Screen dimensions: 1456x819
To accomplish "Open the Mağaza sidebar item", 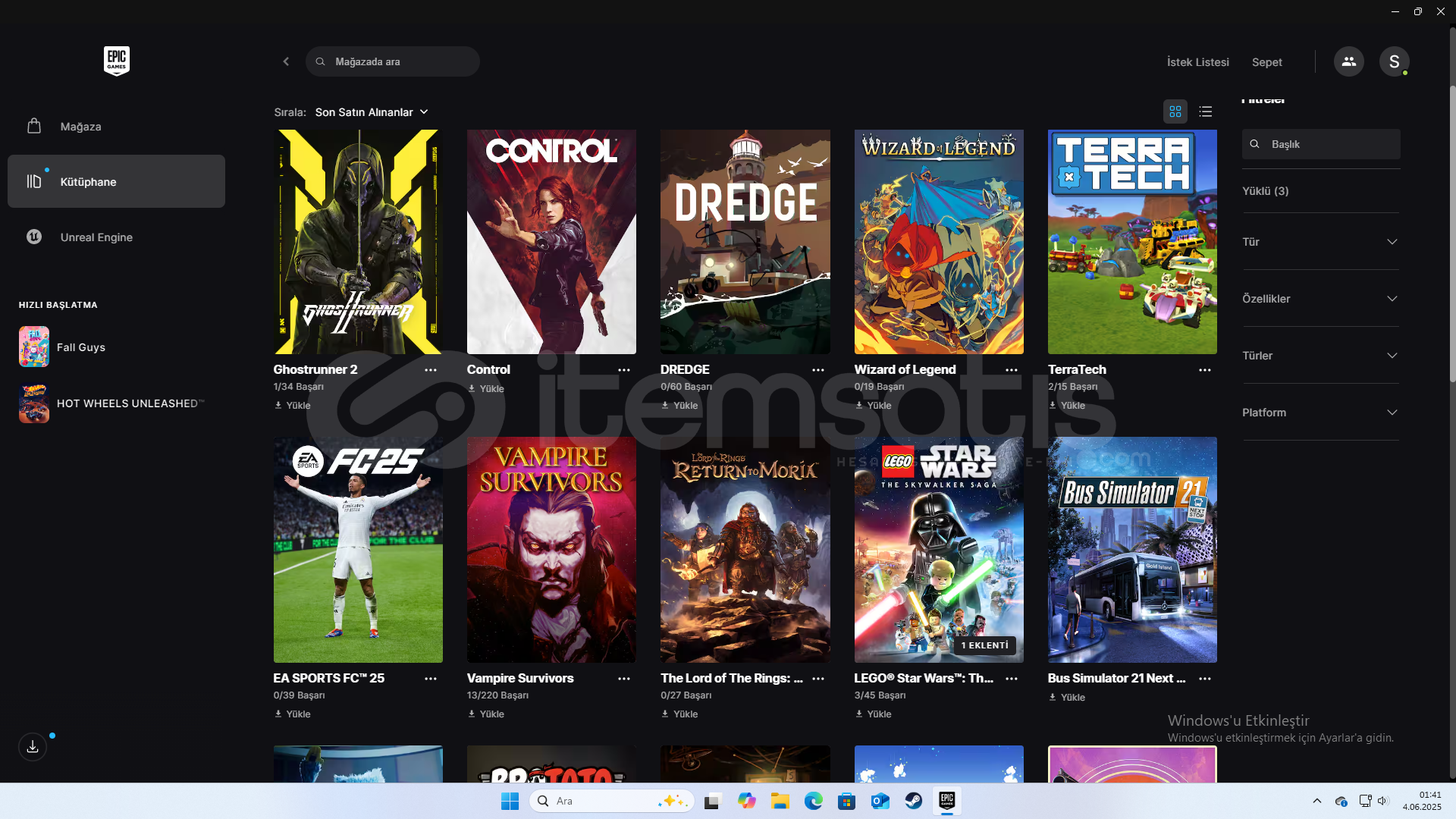I will [x=80, y=127].
